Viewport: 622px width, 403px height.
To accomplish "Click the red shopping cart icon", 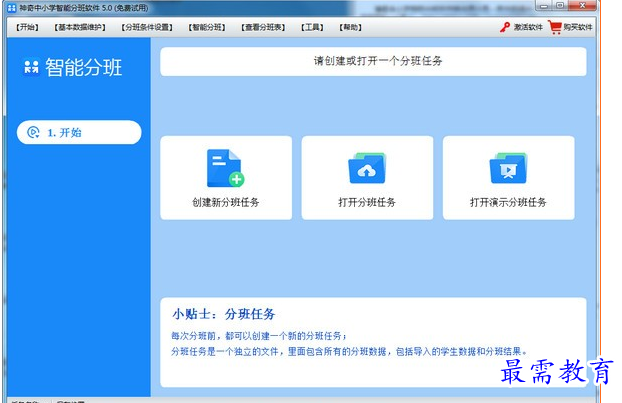I will 555,27.
